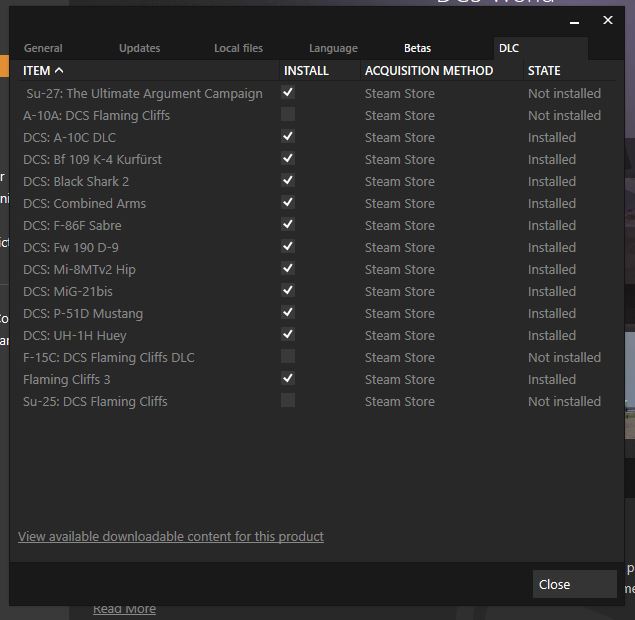
Task: Open the Updates tab
Action: click(139, 48)
